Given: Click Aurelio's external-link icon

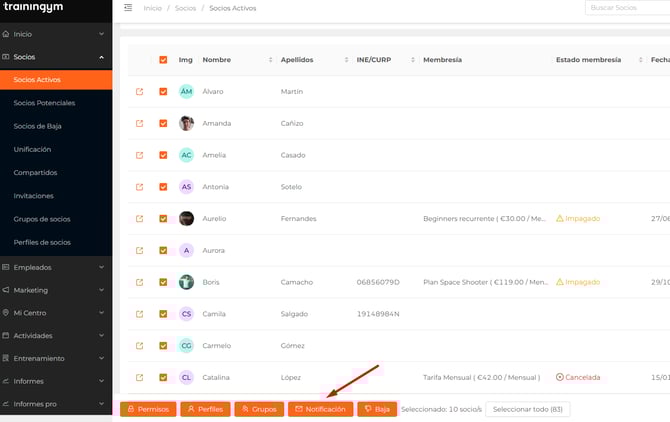Looking at the screenshot, I should pyautogui.click(x=139, y=219).
